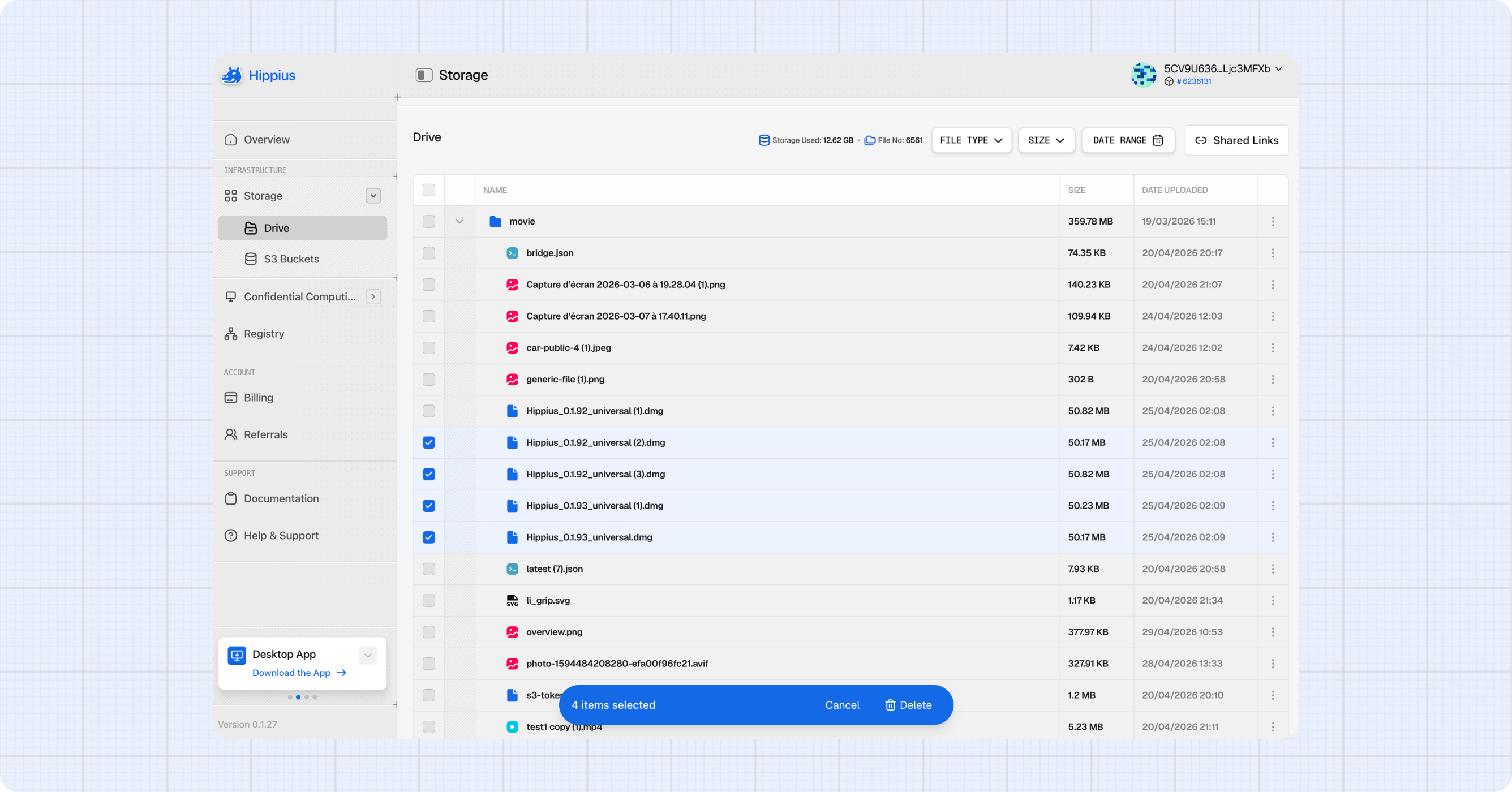The image size is (1512, 792).
Task: Click the bridge.json file icon
Action: pyautogui.click(x=513, y=253)
